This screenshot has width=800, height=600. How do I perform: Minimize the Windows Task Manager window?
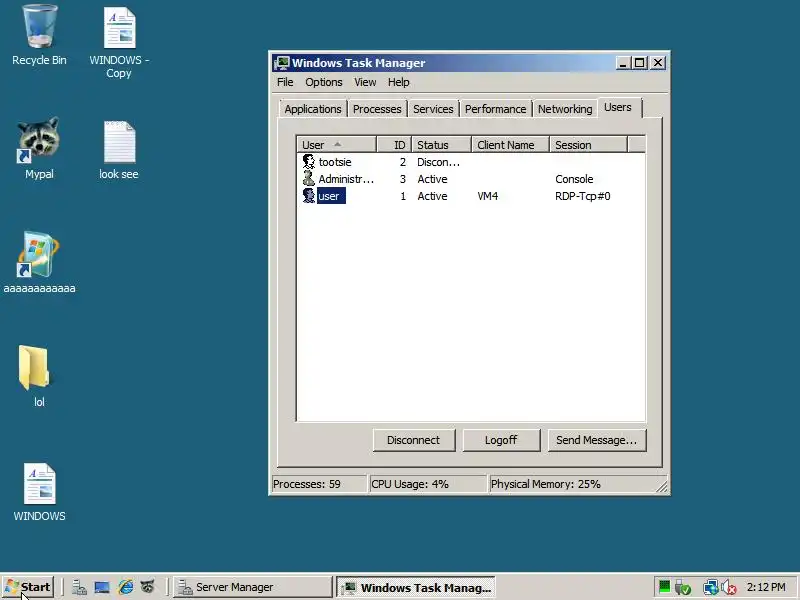622,63
